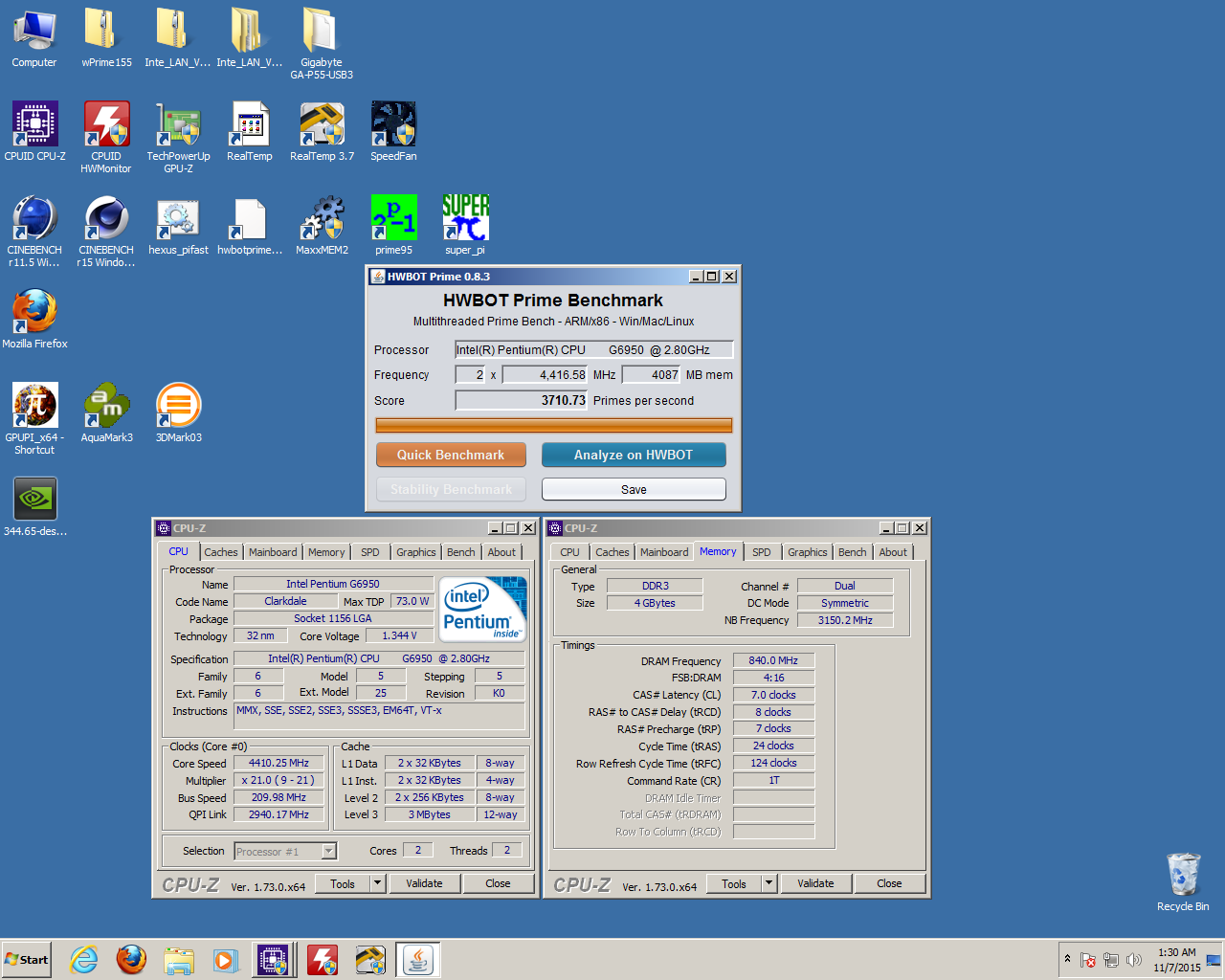1225x980 pixels.
Task: Open hwbotprime file icon
Action: click(250, 226)
